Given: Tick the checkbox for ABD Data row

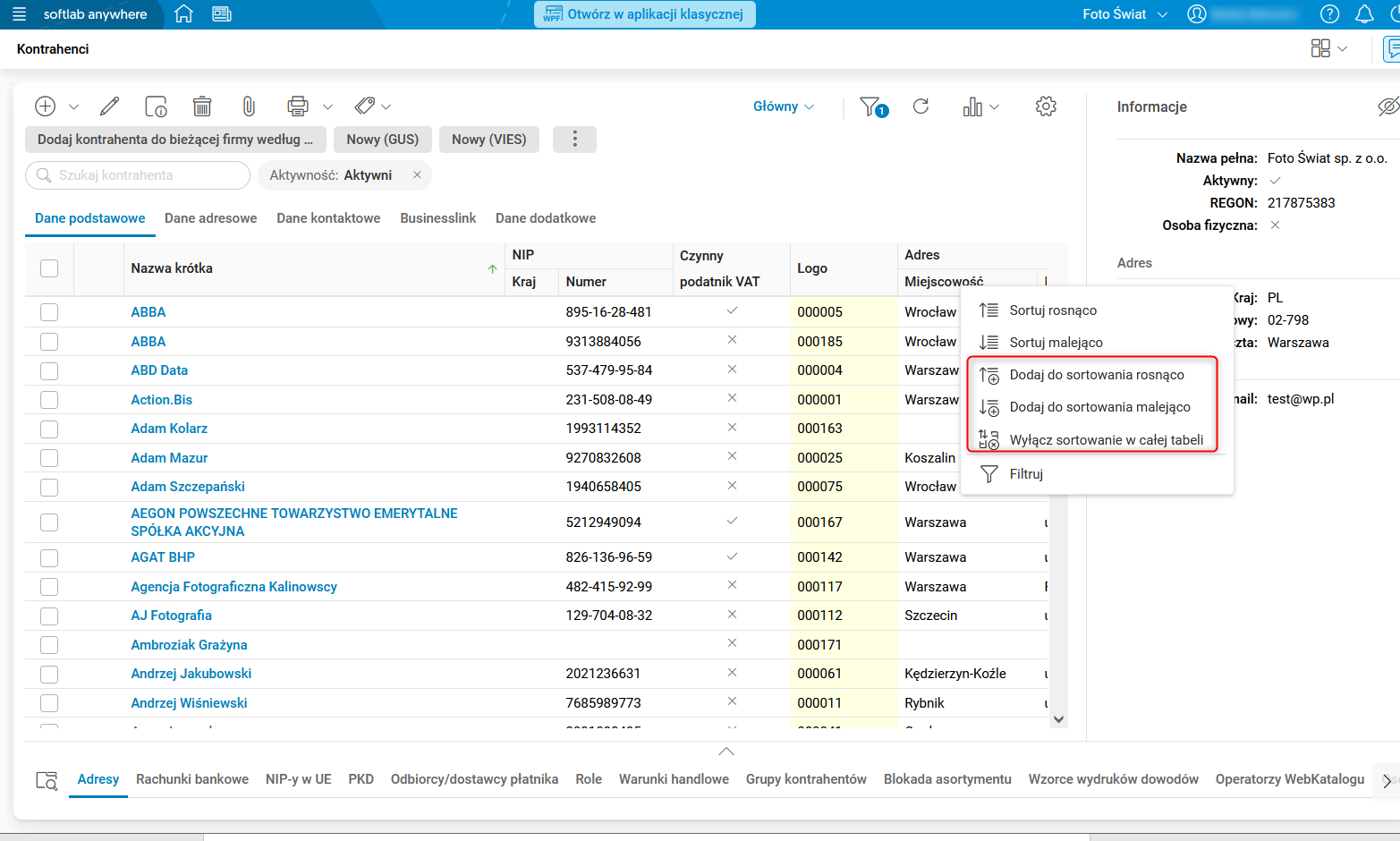Looking at the screenshot, I should (49, 371).
